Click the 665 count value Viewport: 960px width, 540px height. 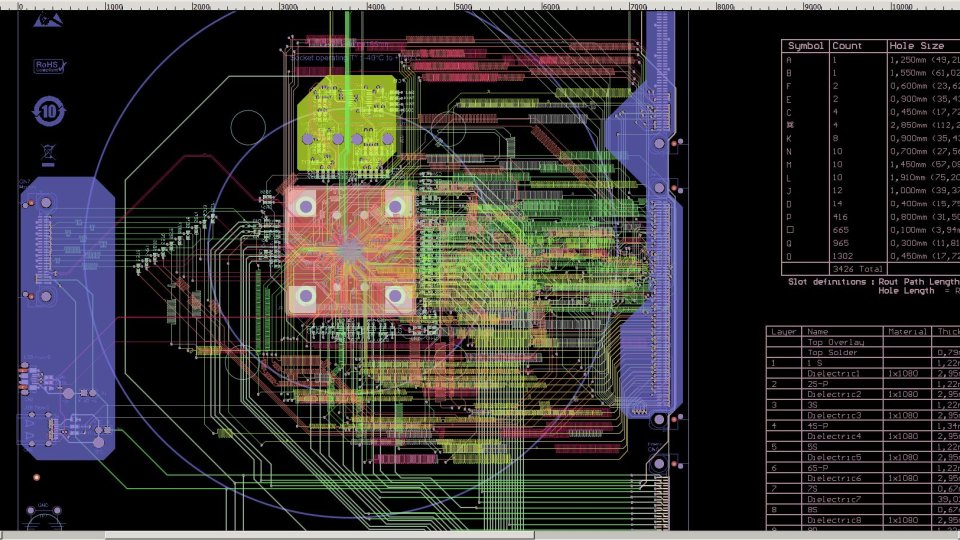pyautogui.click(x=840, y=230)
